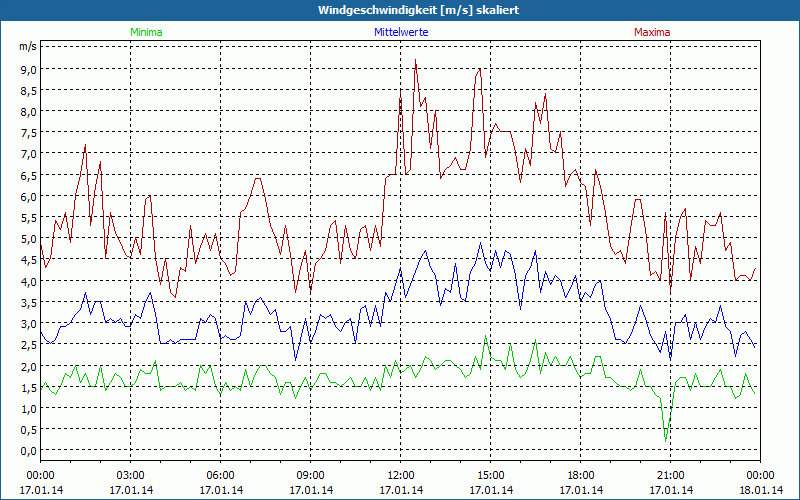
Task: Click the 21:00 time axis label
Action: pos(670,476)
